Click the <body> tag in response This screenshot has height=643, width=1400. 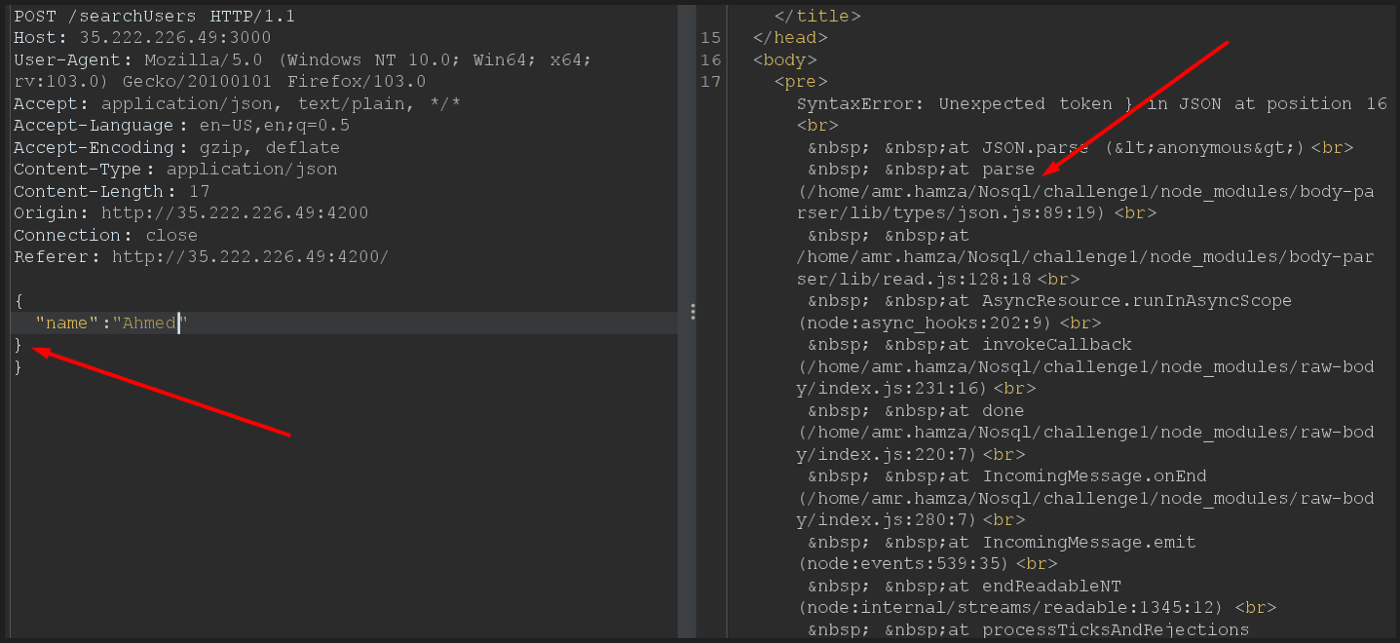784,60
